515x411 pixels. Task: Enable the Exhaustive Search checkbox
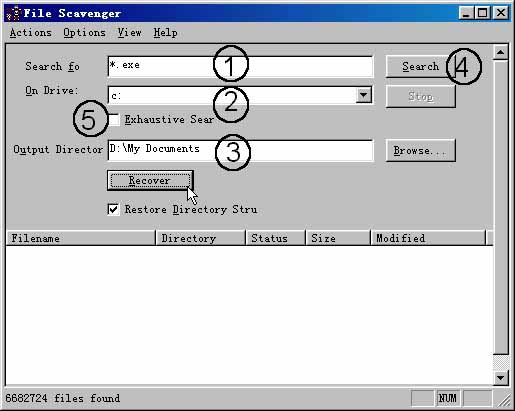[114, 120]
